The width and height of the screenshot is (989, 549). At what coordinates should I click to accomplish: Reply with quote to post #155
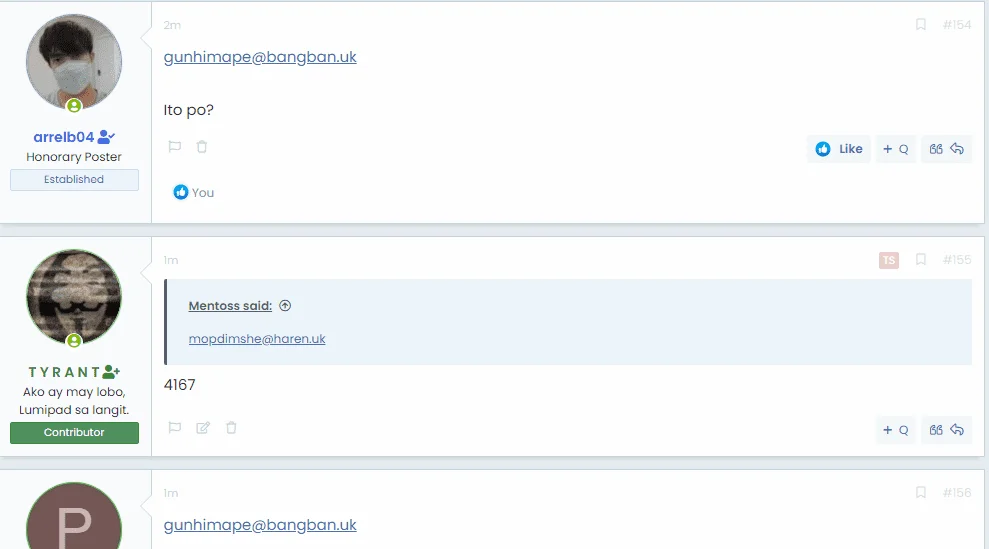coord(946,430)
